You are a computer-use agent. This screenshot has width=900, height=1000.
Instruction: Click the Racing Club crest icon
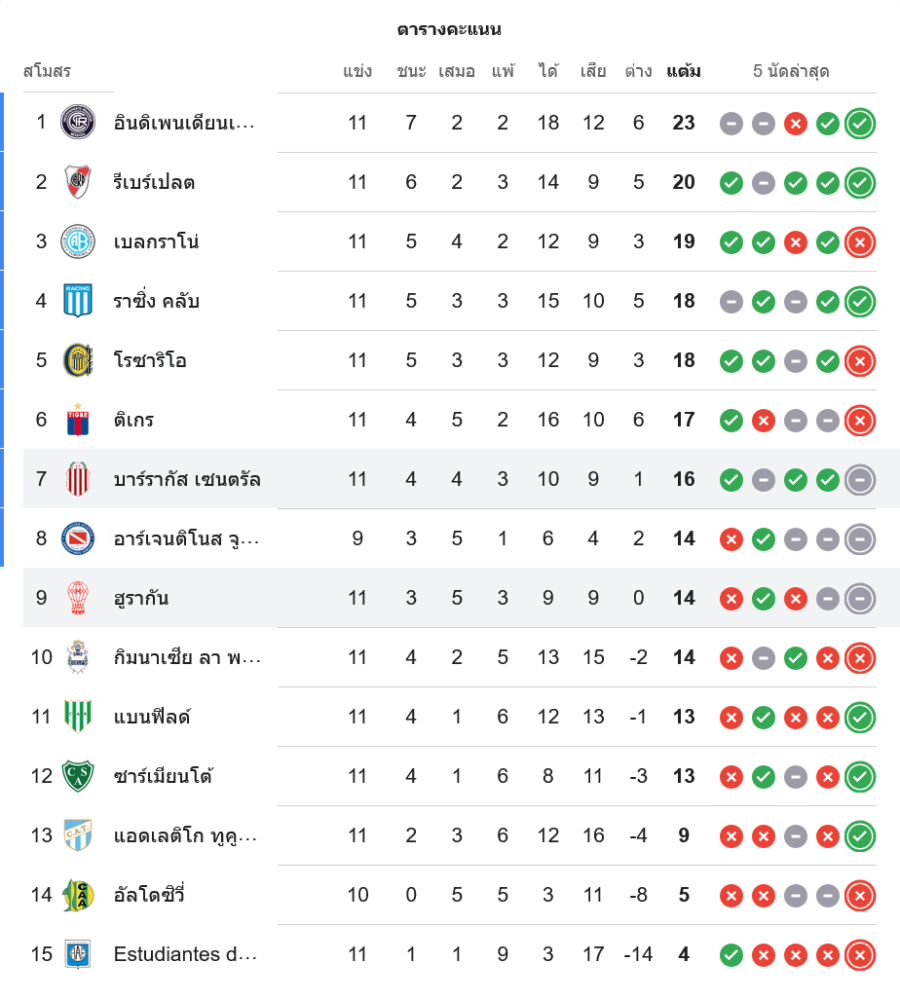(x=77, y=301)
